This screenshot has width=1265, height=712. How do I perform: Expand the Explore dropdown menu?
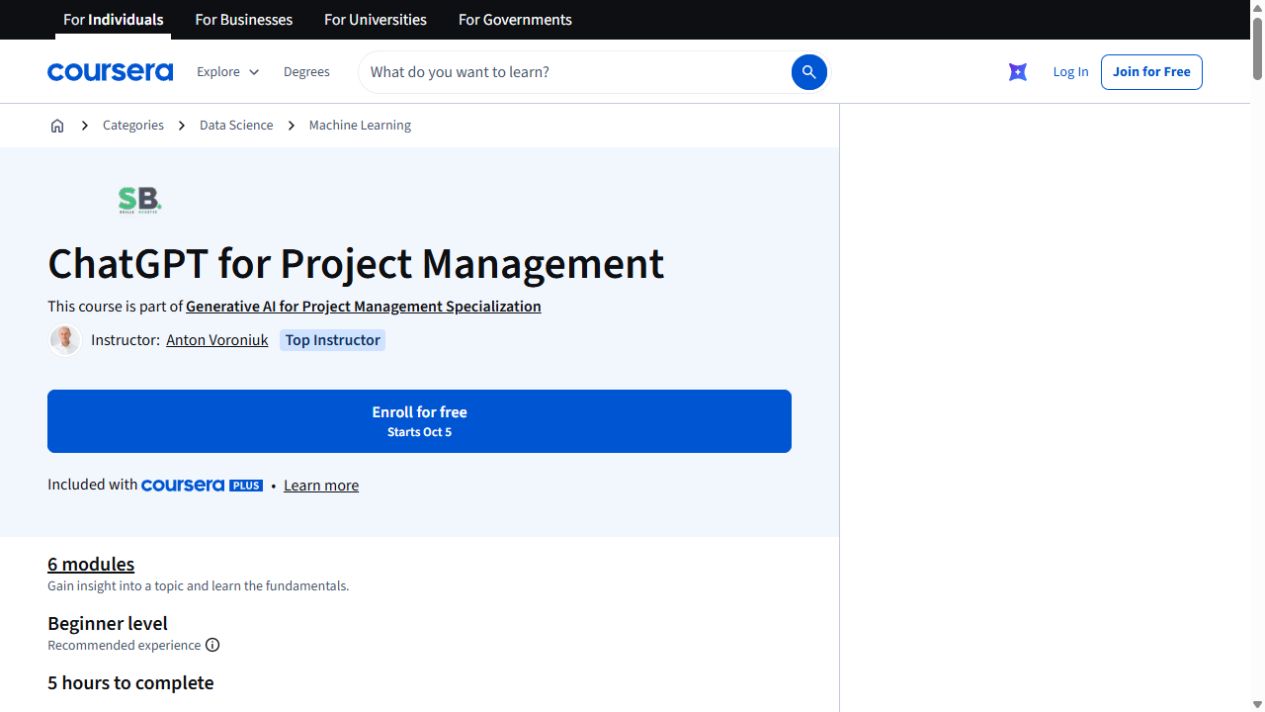(x=228, y=72)
